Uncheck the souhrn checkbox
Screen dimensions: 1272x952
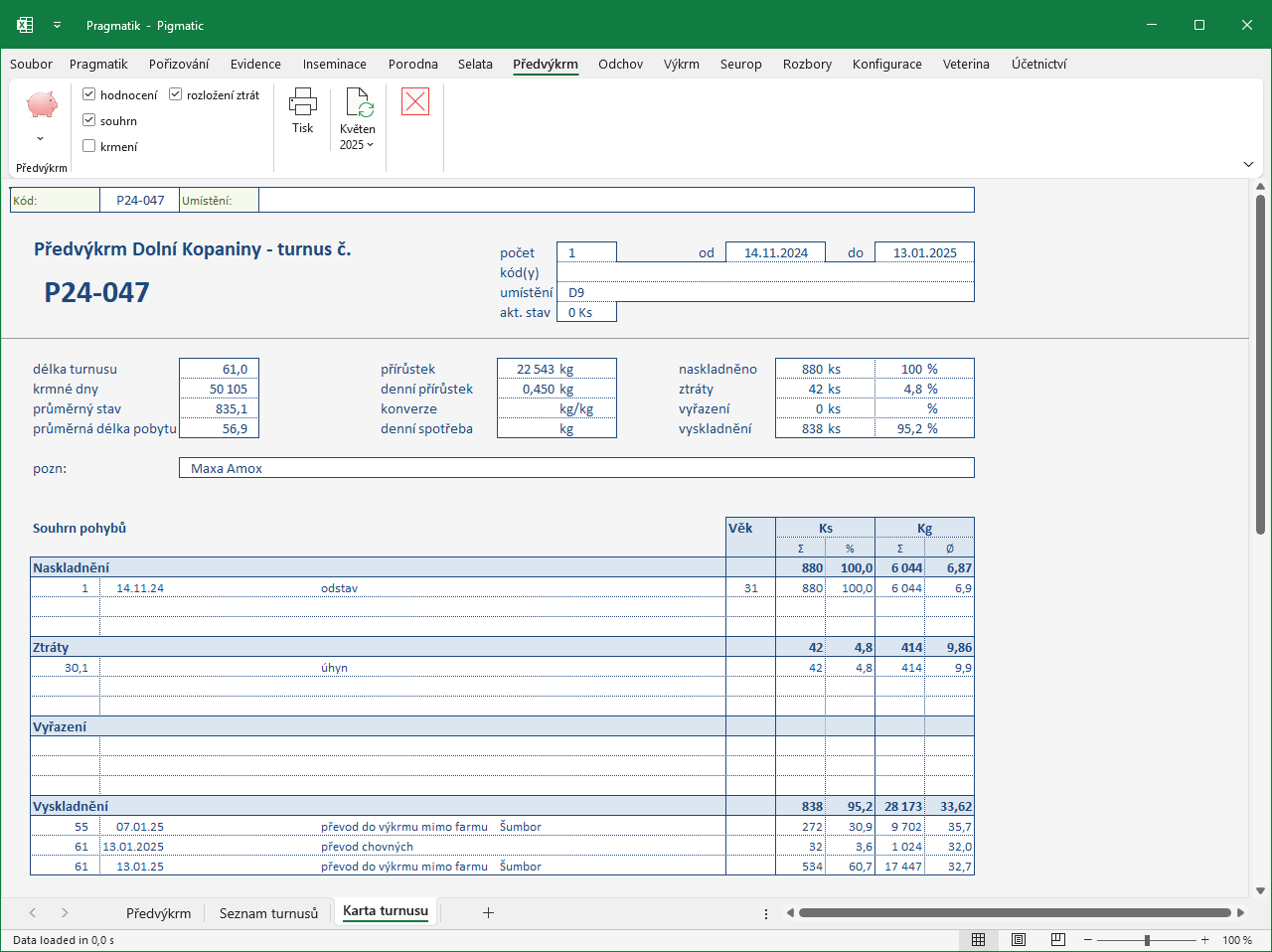click(88, 120)
